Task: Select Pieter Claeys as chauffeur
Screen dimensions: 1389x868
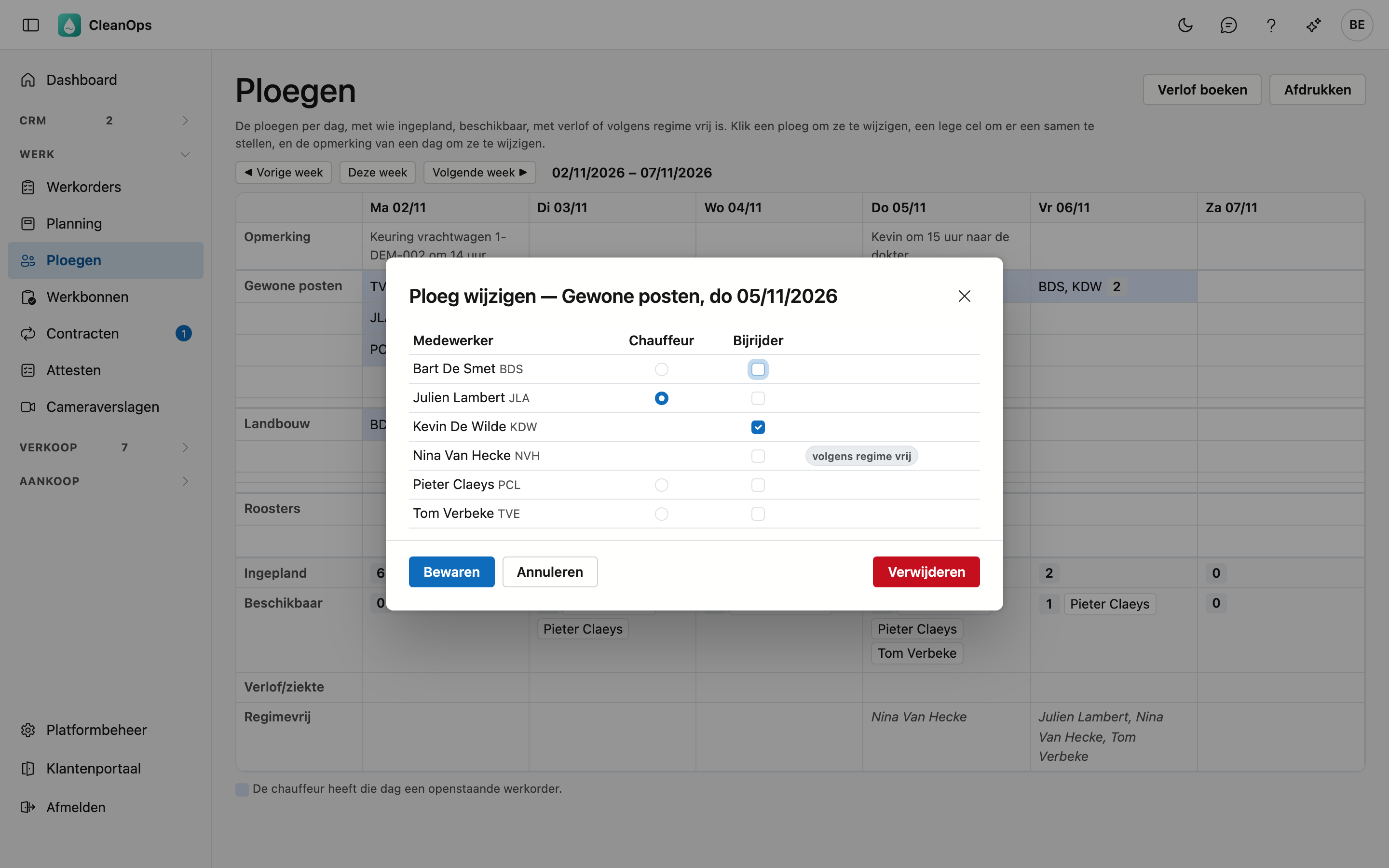Action: tap(661, 485)
